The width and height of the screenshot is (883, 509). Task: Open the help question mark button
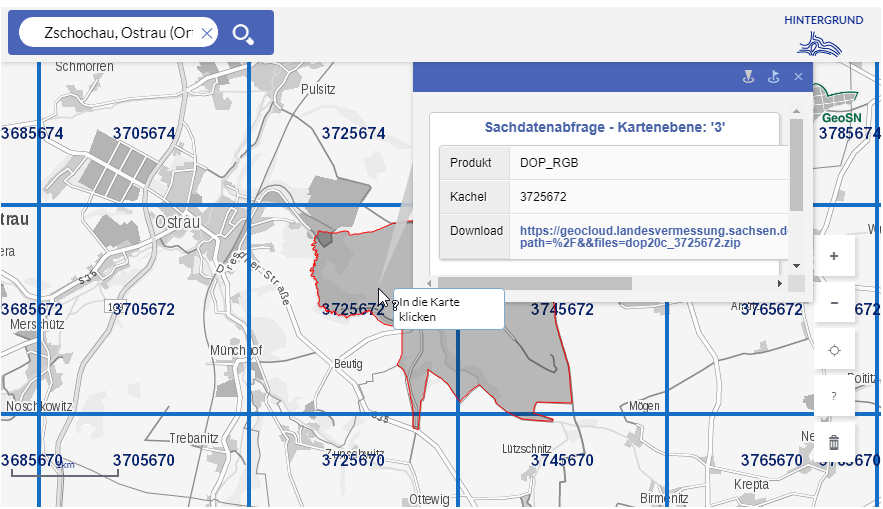(x=834, y=396)
